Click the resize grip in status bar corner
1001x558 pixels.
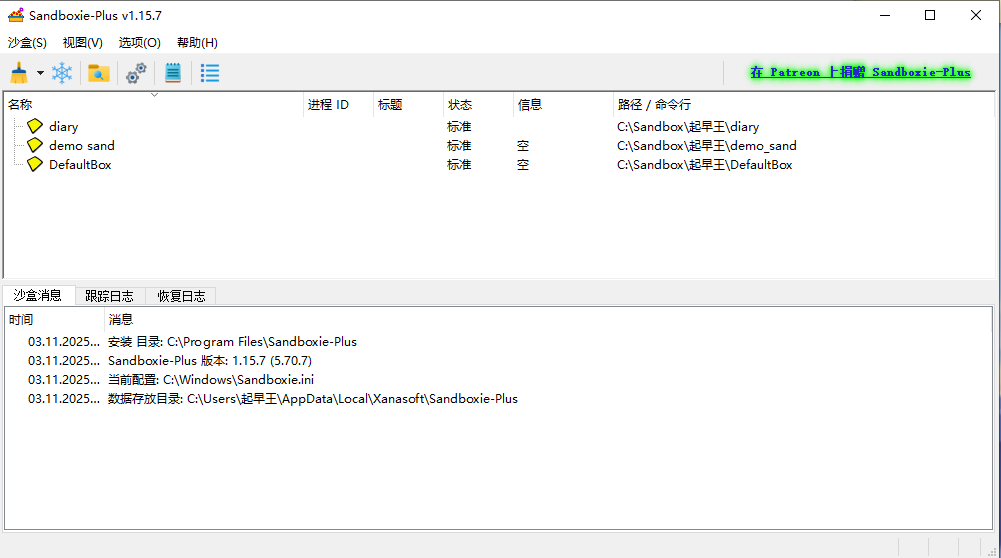click(992, 550)
